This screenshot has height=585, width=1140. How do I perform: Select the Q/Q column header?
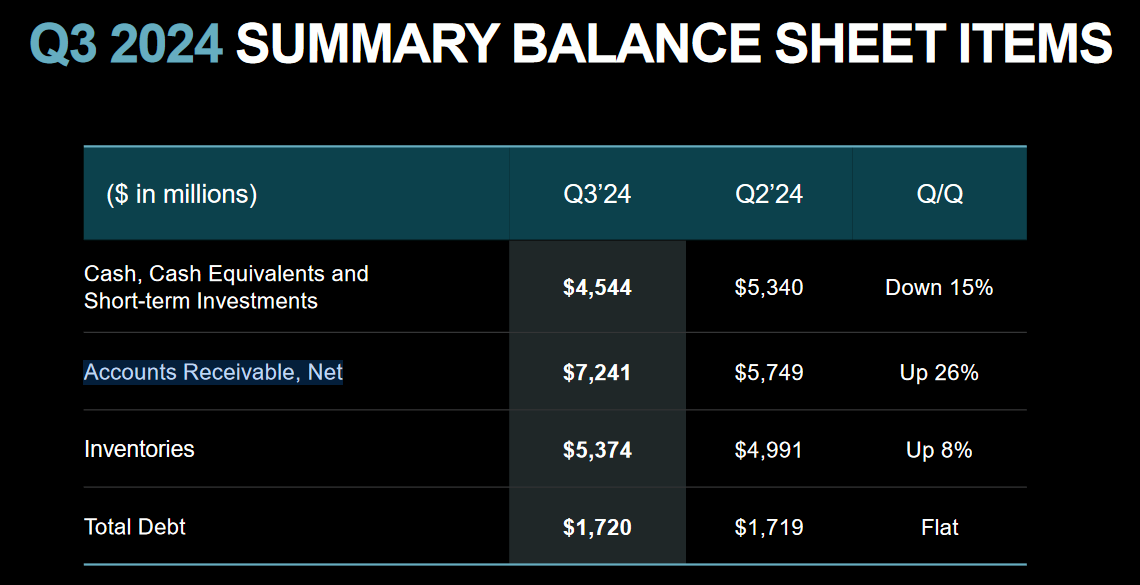click(x=939, y=194)
